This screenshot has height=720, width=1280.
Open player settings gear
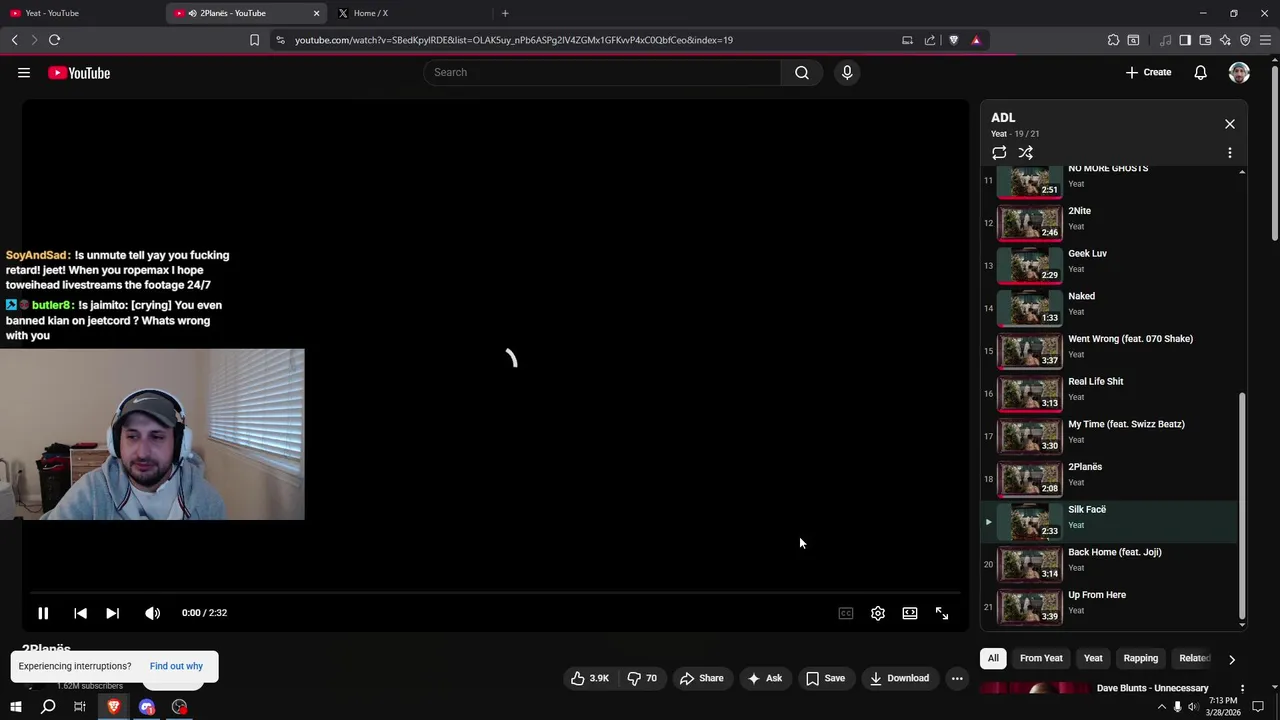click(878, 613)
